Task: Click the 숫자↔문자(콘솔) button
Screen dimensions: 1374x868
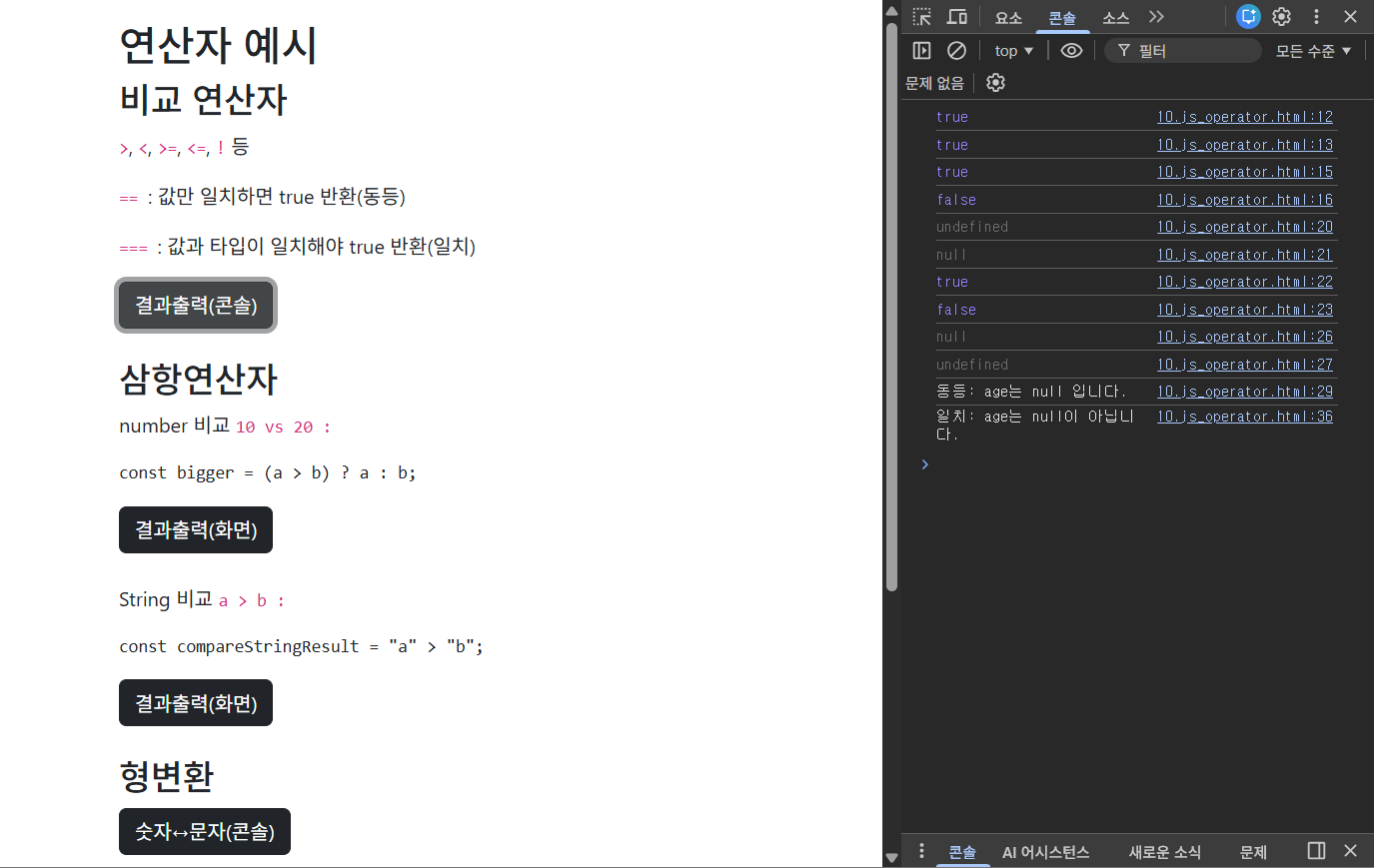Action: [x=205, y=832]
